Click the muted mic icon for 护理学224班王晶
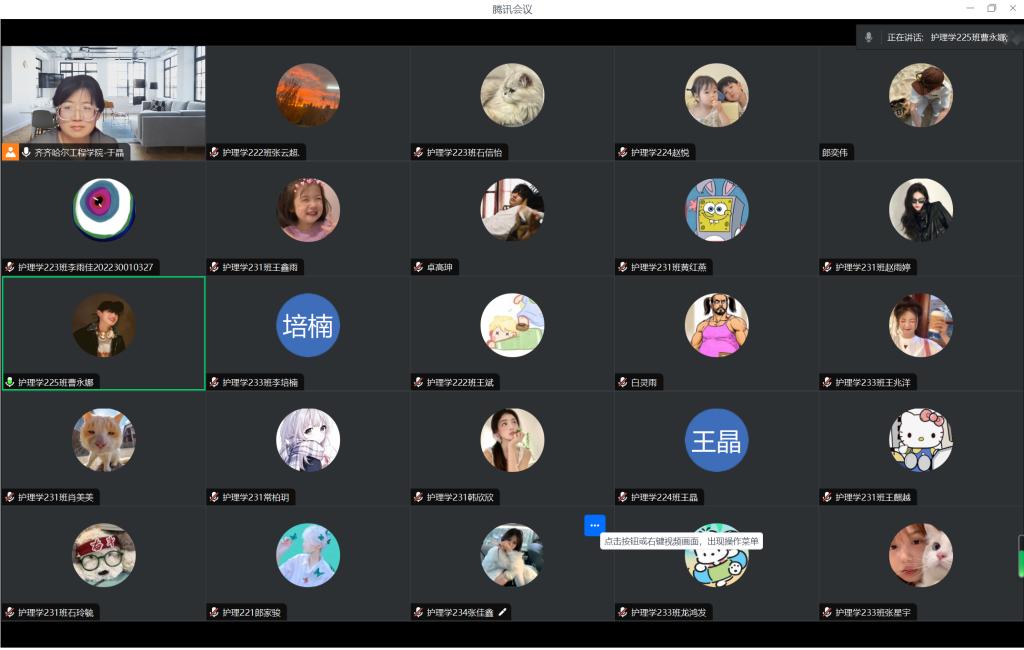This screenshot has height=650, width=1024. pos(622,497)
